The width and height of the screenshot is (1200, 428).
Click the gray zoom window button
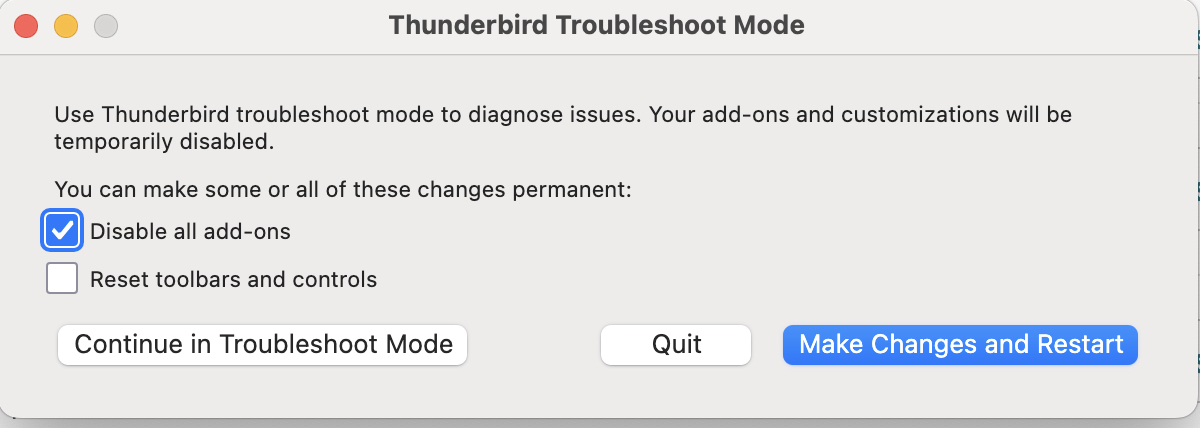click(x=106, y=26)
